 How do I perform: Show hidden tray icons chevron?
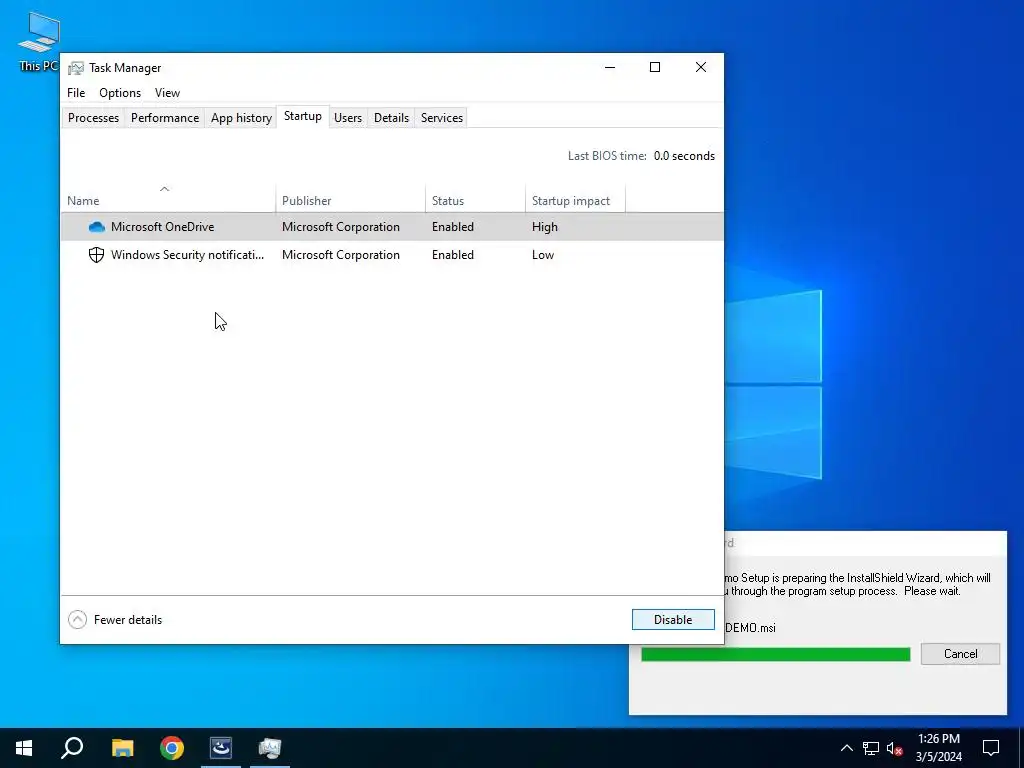click(x=846, y=748)
